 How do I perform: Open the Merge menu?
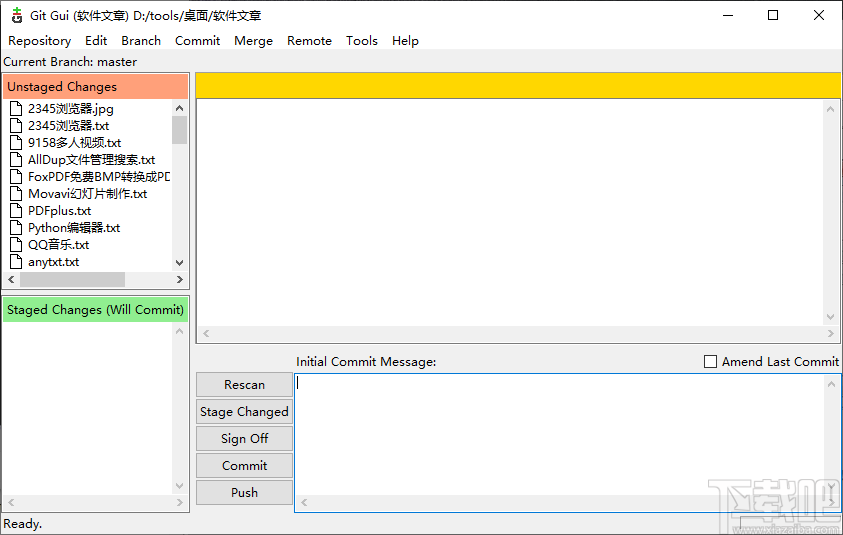click(253, 41)
